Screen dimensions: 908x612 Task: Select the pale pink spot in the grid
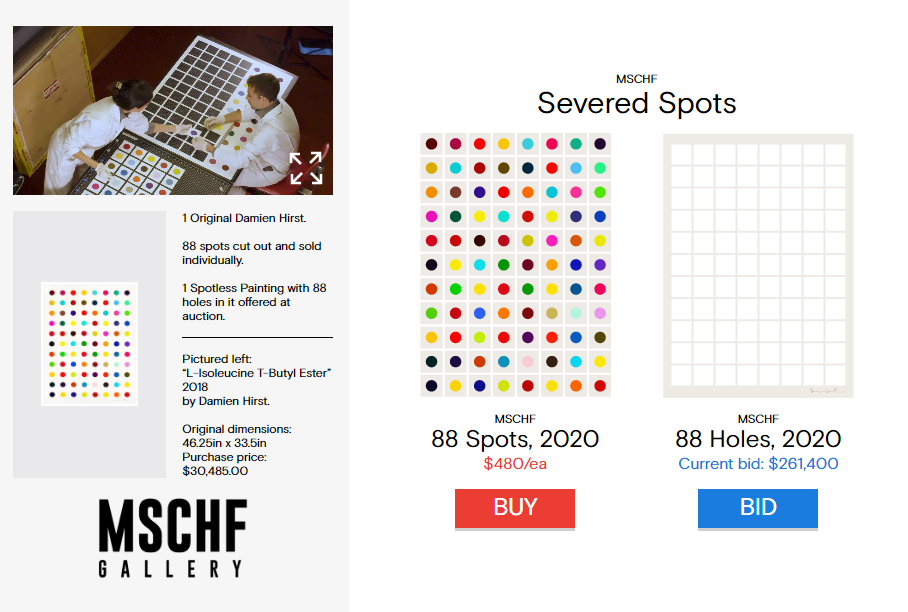[x=528, y=361]
